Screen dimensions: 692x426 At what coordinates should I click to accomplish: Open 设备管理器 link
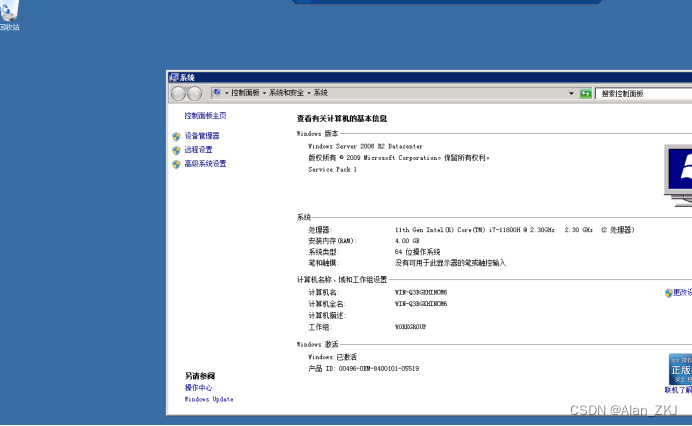(202, 136)
